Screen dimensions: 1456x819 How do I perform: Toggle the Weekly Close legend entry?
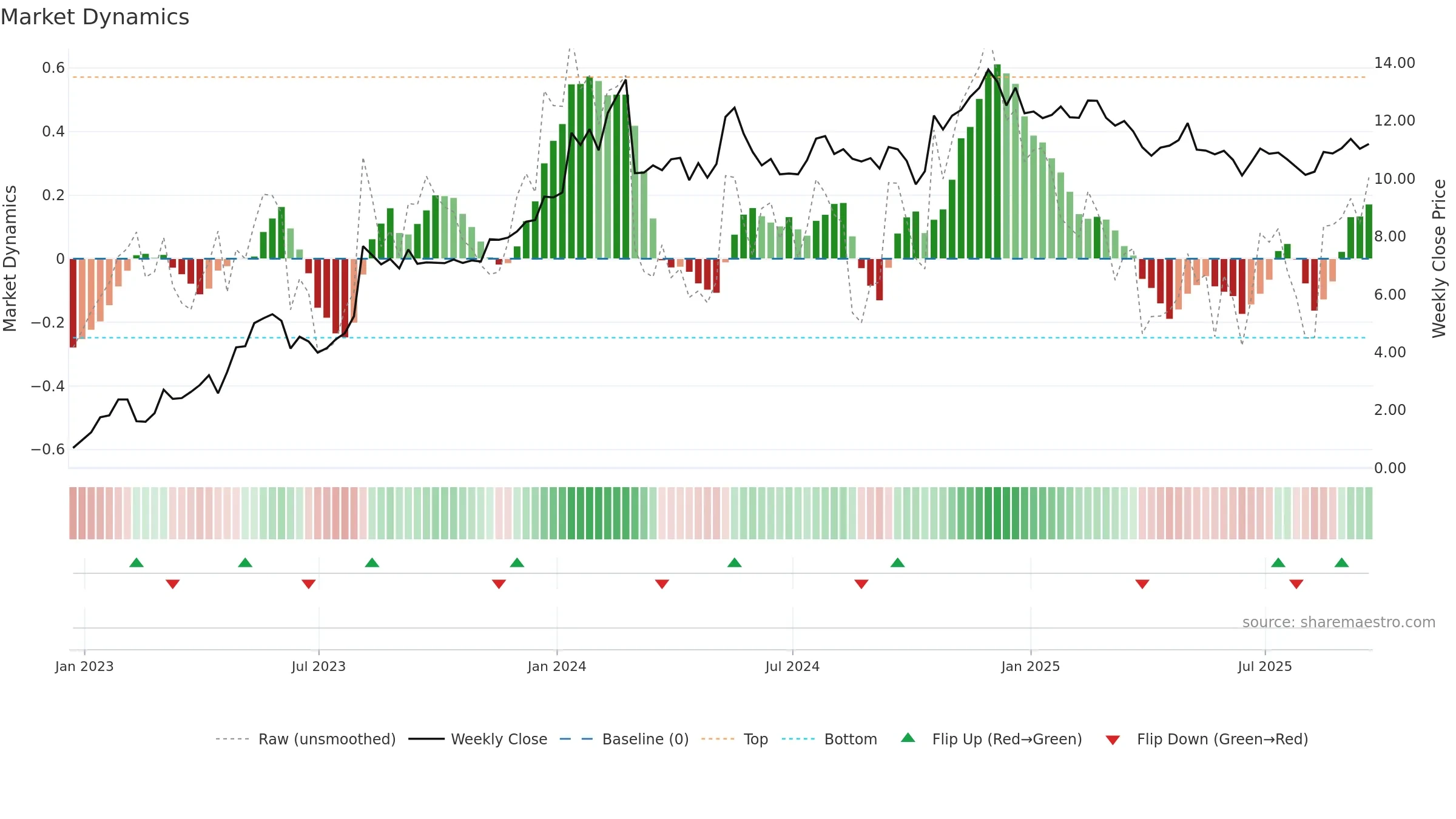pyautogui.click(x=478, y=739)
